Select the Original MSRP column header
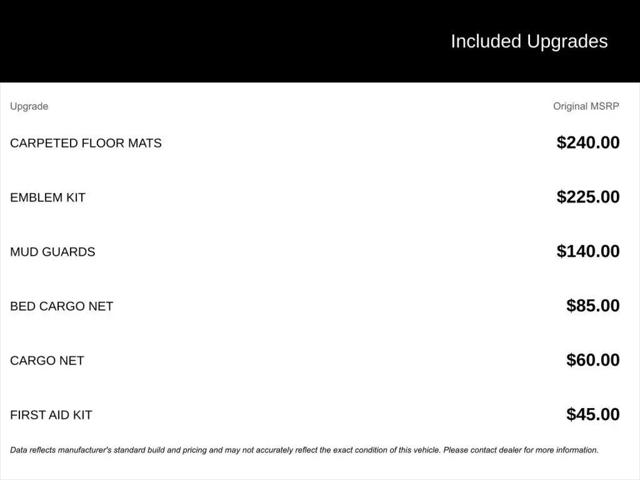Viewport: 640px width, 480px height. pyautogui.click(x=586, y=106)
